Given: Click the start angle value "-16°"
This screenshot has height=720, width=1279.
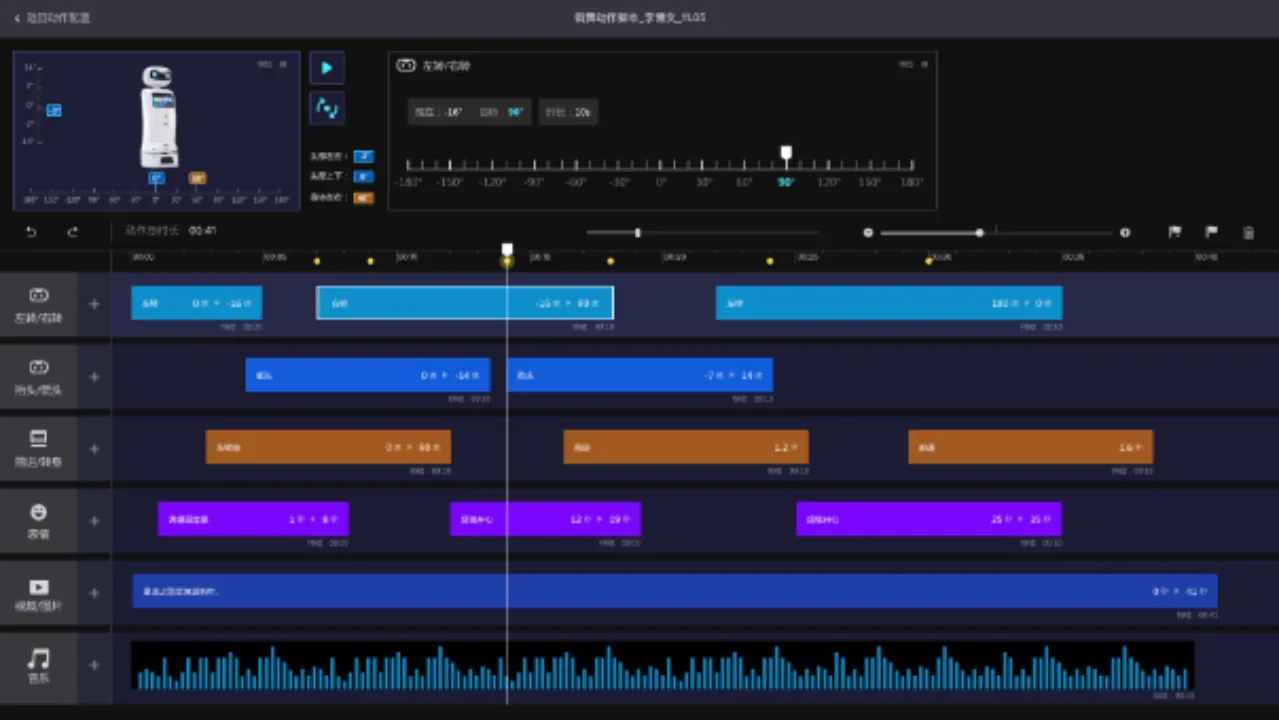Looking at the screenshot, I should tap(454, 112).
